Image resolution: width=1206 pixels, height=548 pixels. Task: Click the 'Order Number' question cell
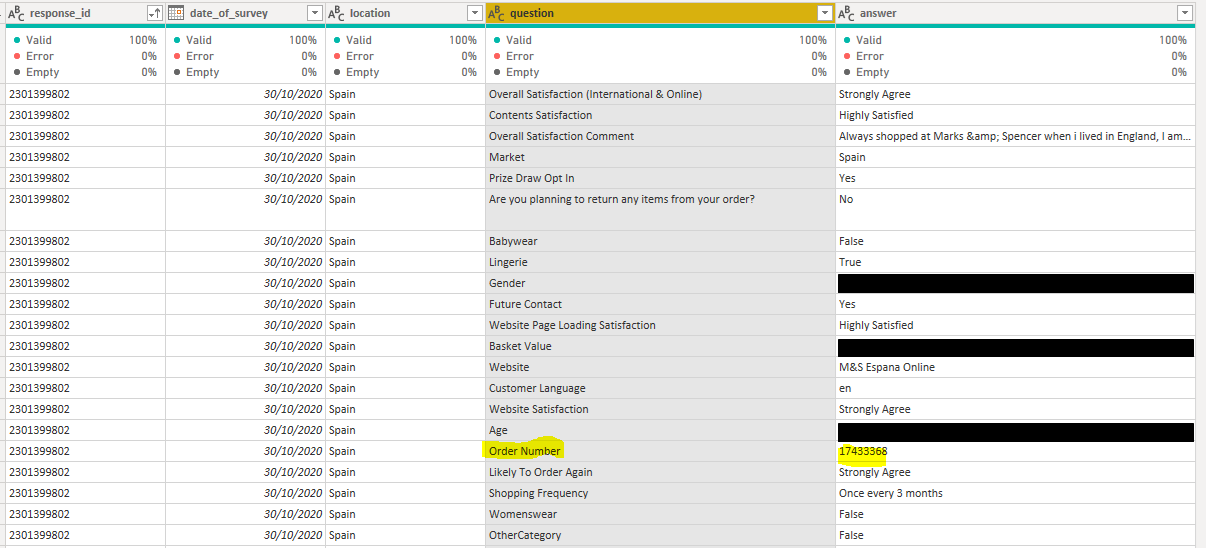click(660, 451)
